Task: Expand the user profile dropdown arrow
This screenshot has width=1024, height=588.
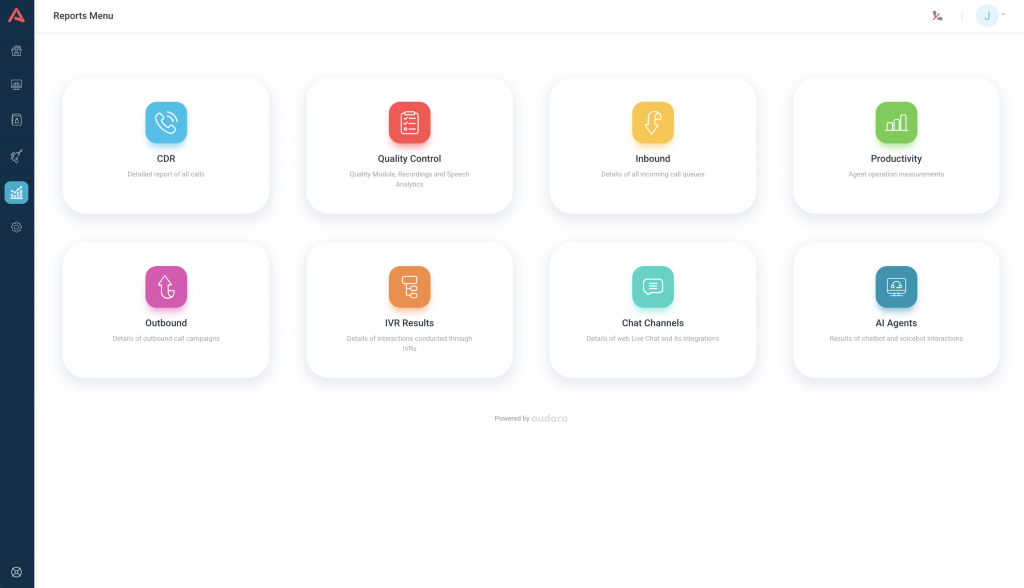Action: (1003, 15)
